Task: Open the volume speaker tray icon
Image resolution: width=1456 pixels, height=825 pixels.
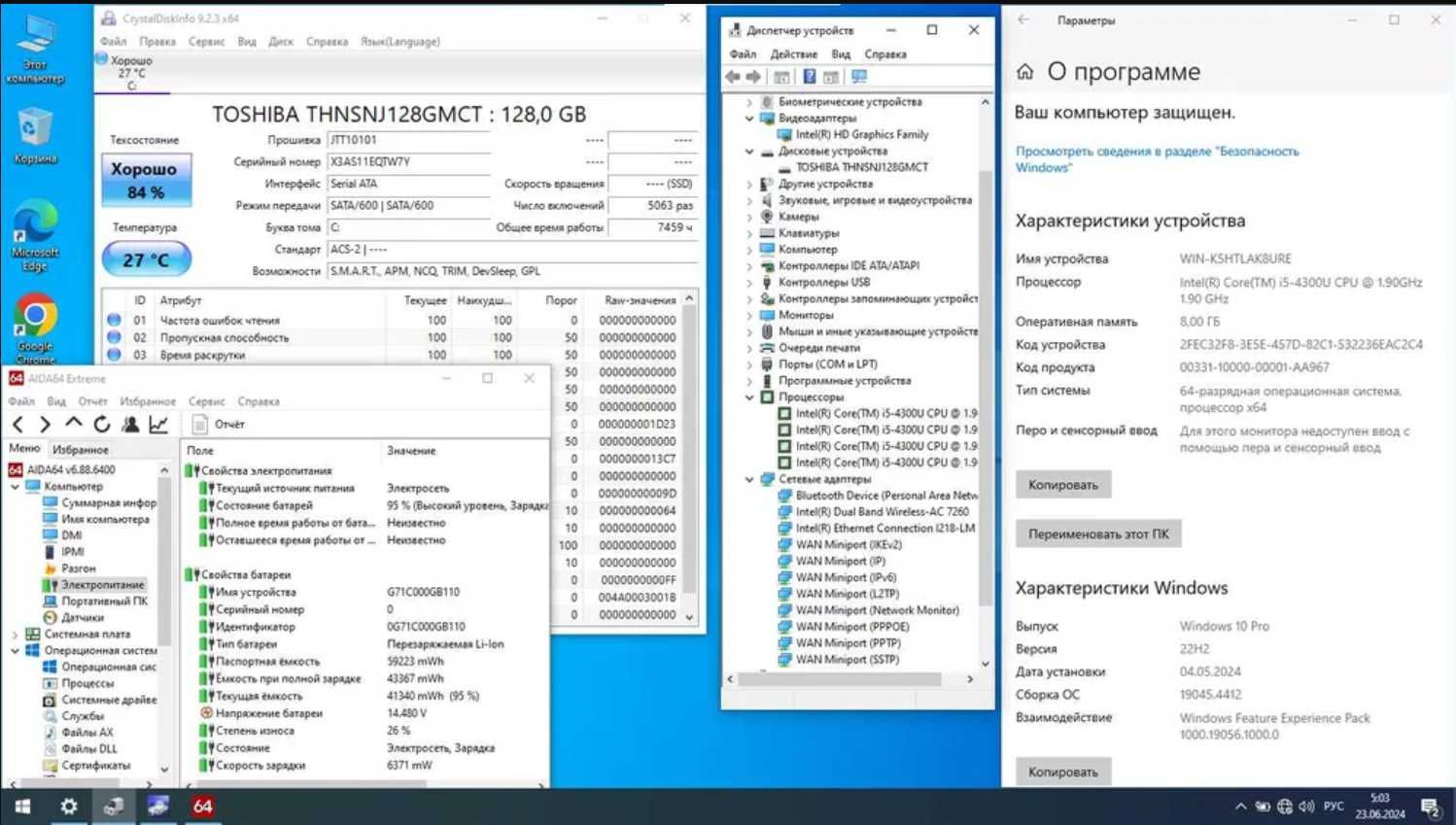Action: click(x=1306, y=806)
